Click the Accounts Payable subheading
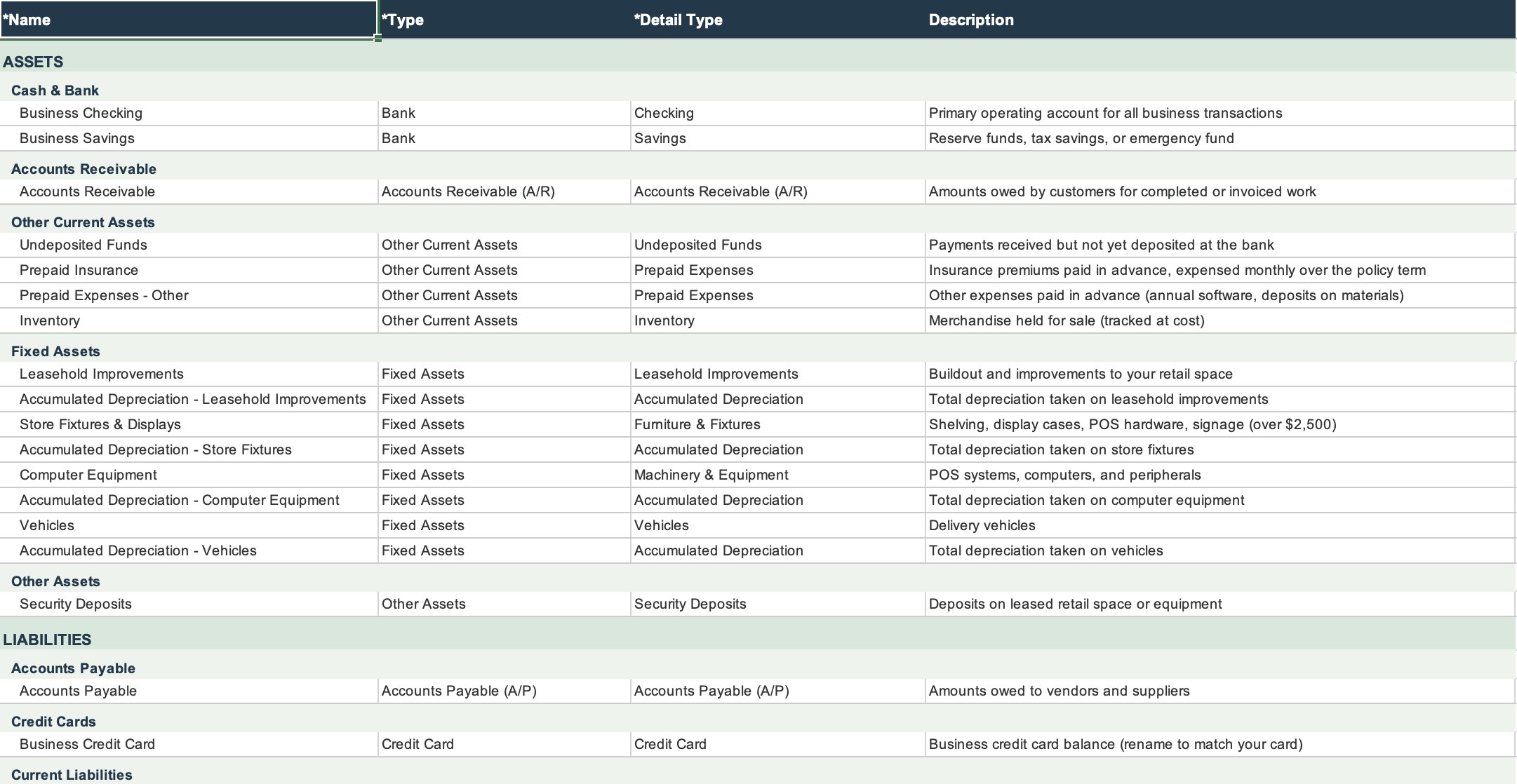1517x784 pixels. [73, 668]
